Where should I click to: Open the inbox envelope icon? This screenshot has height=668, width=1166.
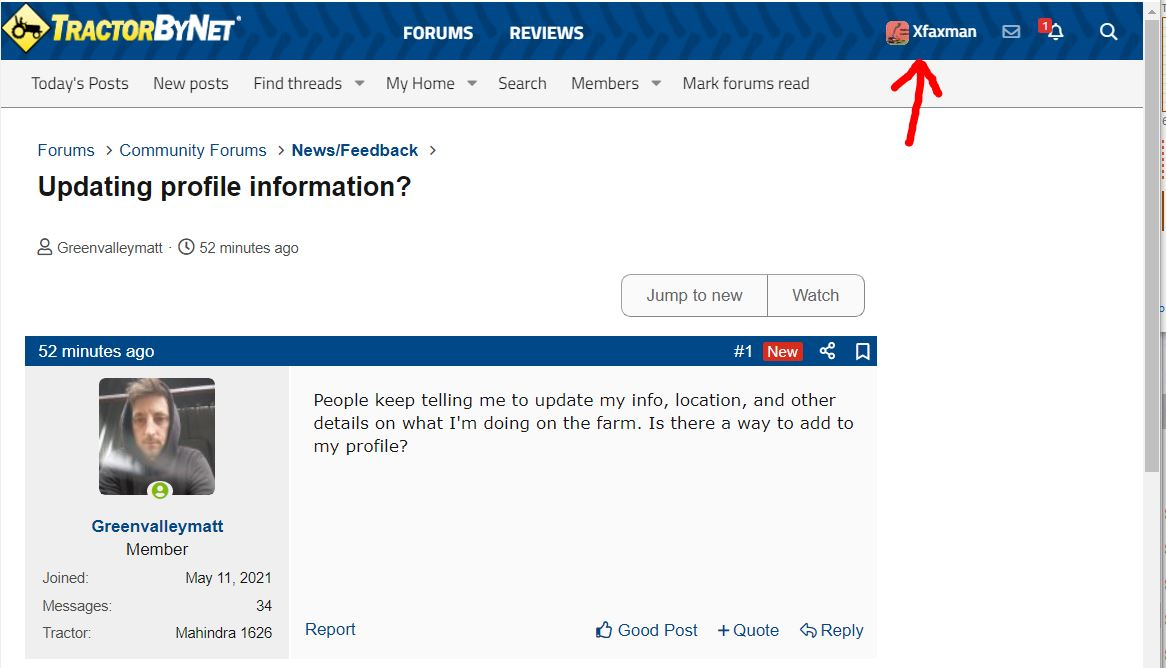1011,32
